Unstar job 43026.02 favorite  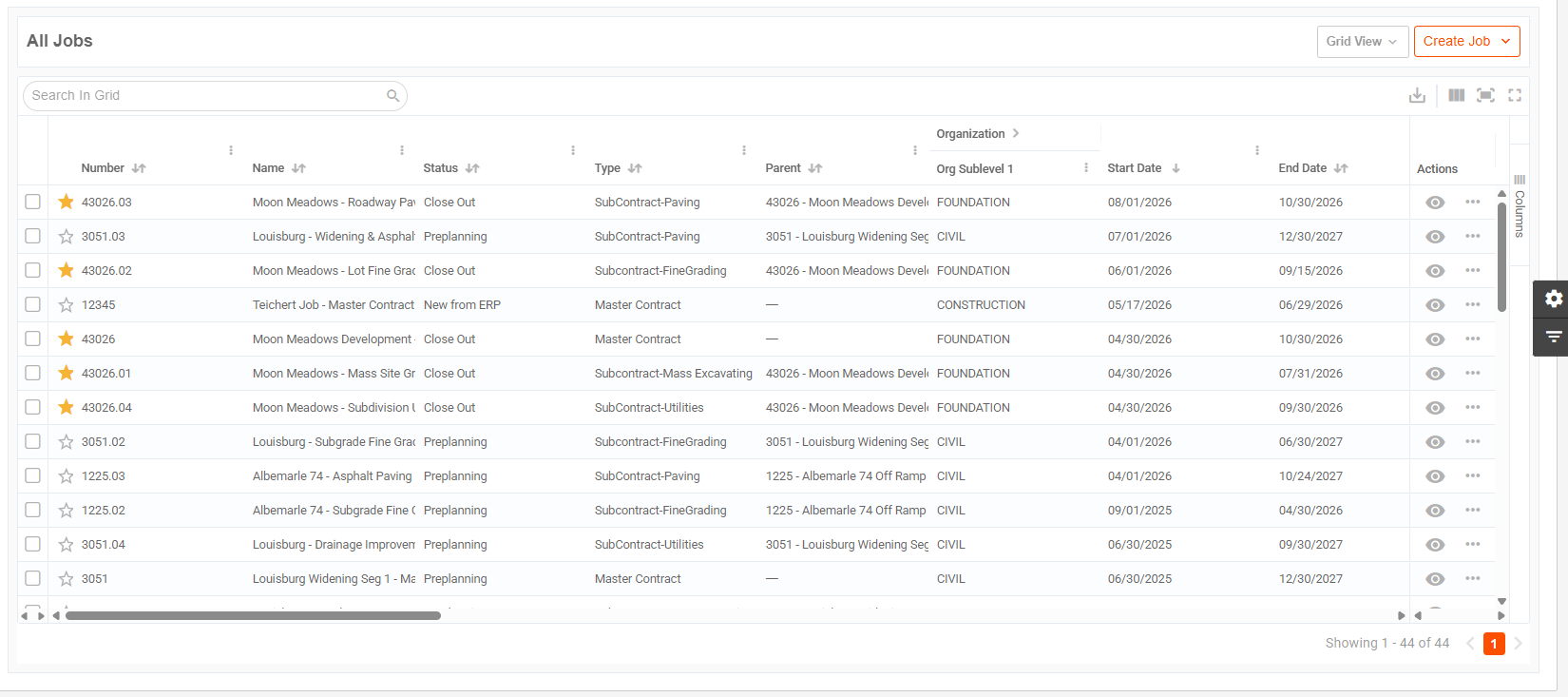point(66,270)
